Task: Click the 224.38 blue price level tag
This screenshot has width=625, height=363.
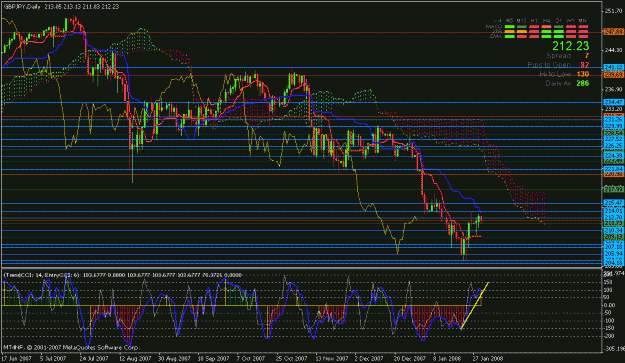Action: (613, 156)
